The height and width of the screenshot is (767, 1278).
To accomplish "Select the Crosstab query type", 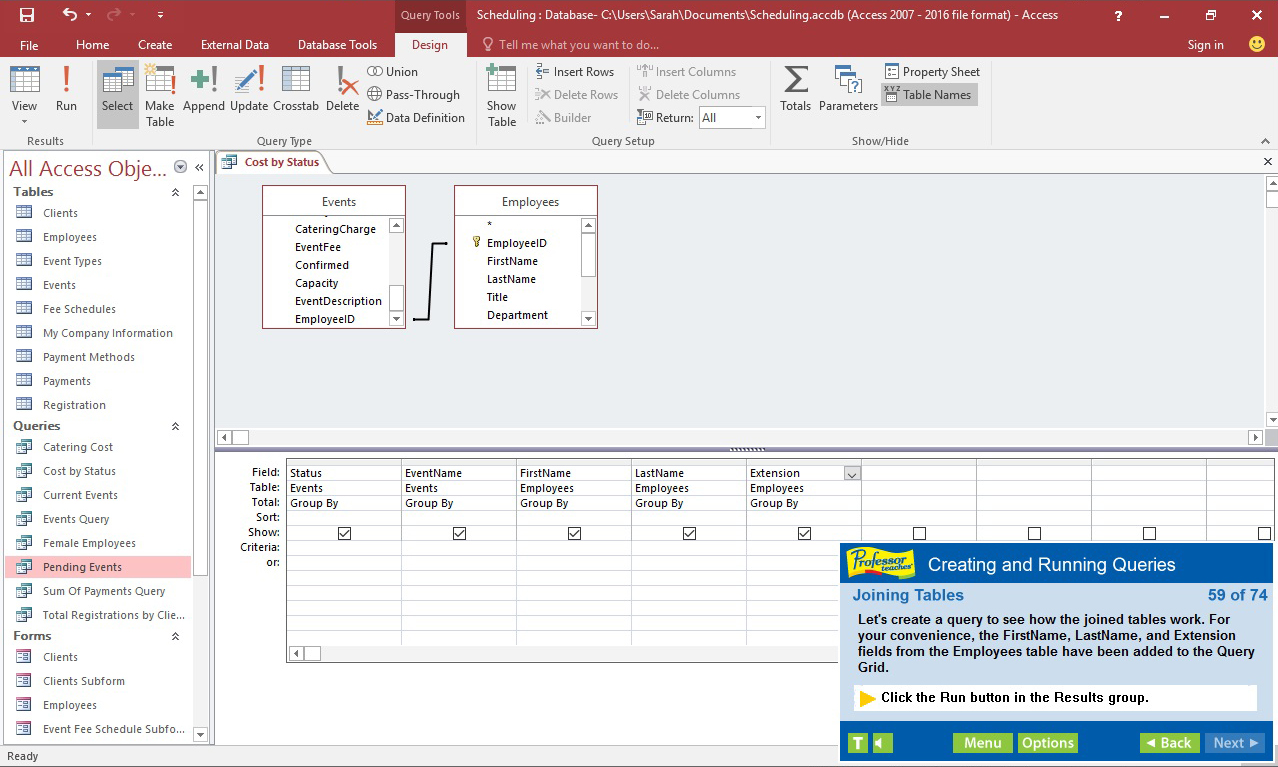I will click(296, 90).
